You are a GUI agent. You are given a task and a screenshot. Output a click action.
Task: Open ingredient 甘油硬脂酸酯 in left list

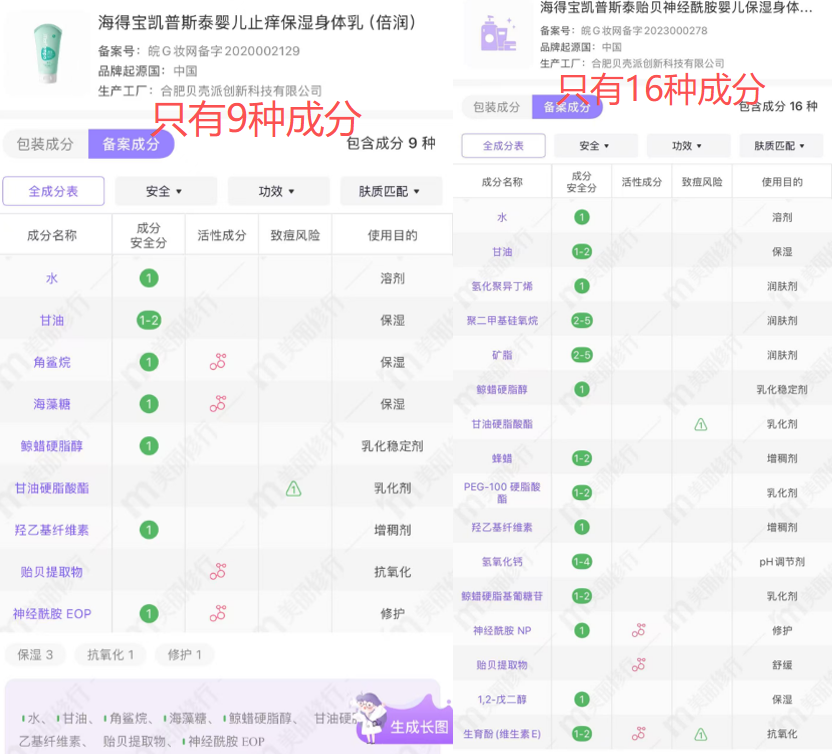pyautogui.click(x=52, y=488)
